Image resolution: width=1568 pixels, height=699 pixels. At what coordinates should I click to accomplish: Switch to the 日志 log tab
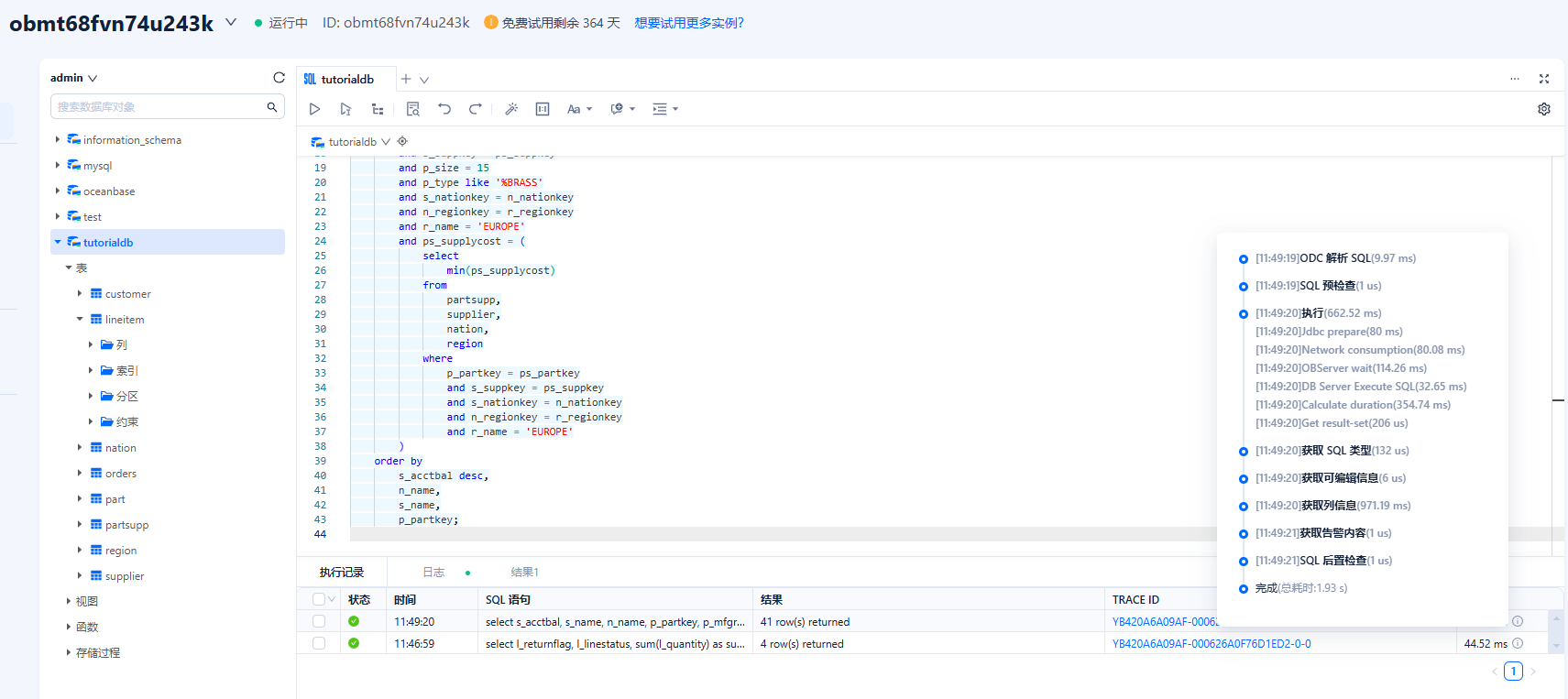(433, 573)
